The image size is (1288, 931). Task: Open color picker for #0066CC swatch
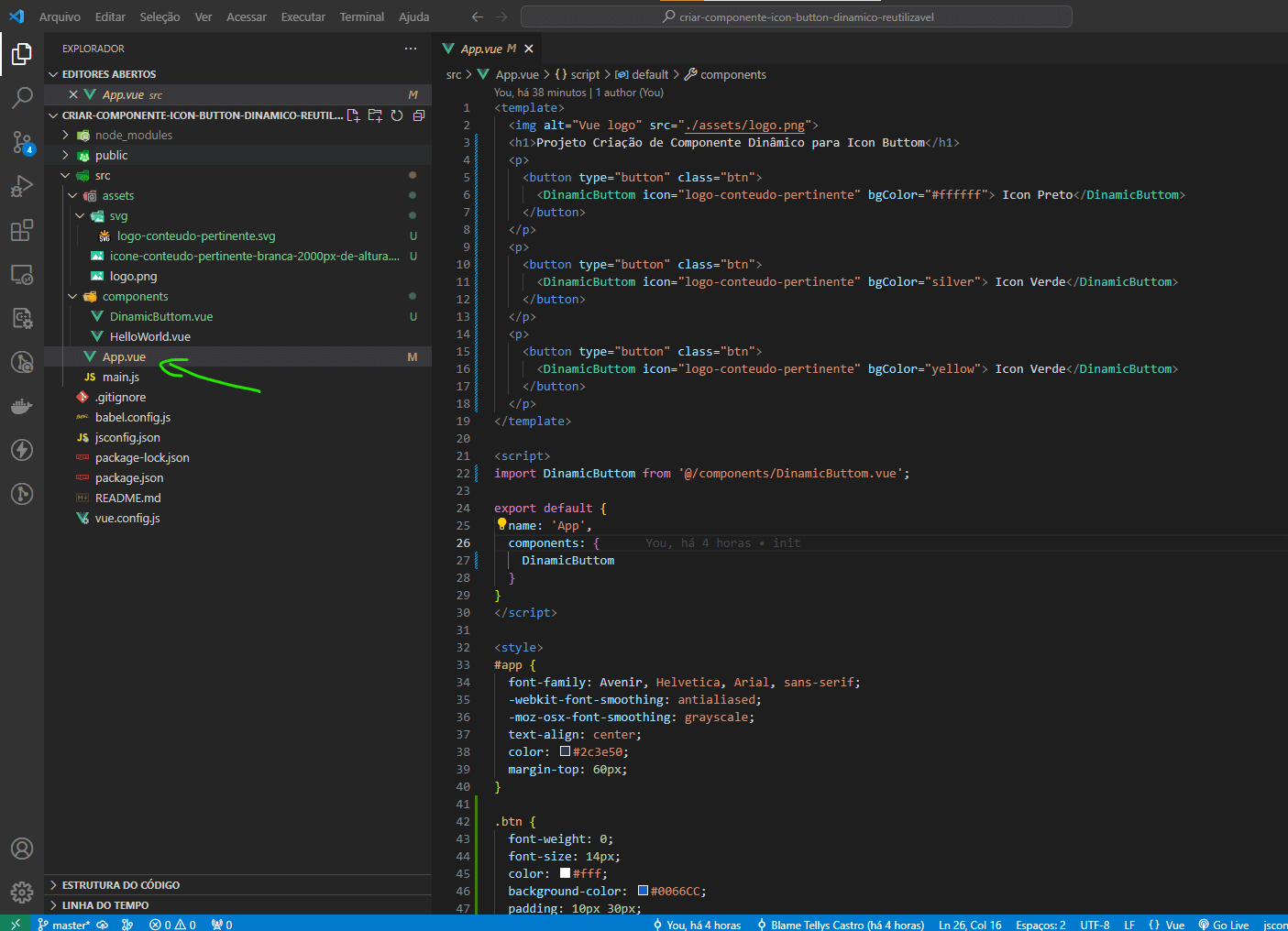[x=644, y=891]
